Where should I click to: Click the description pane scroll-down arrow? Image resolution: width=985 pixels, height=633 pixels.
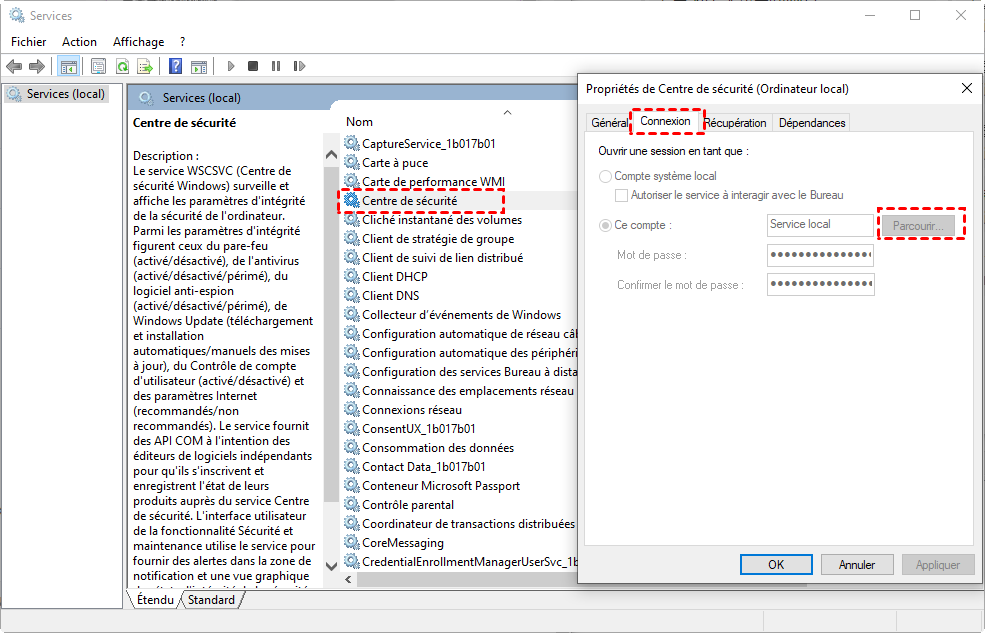point(331,565)
